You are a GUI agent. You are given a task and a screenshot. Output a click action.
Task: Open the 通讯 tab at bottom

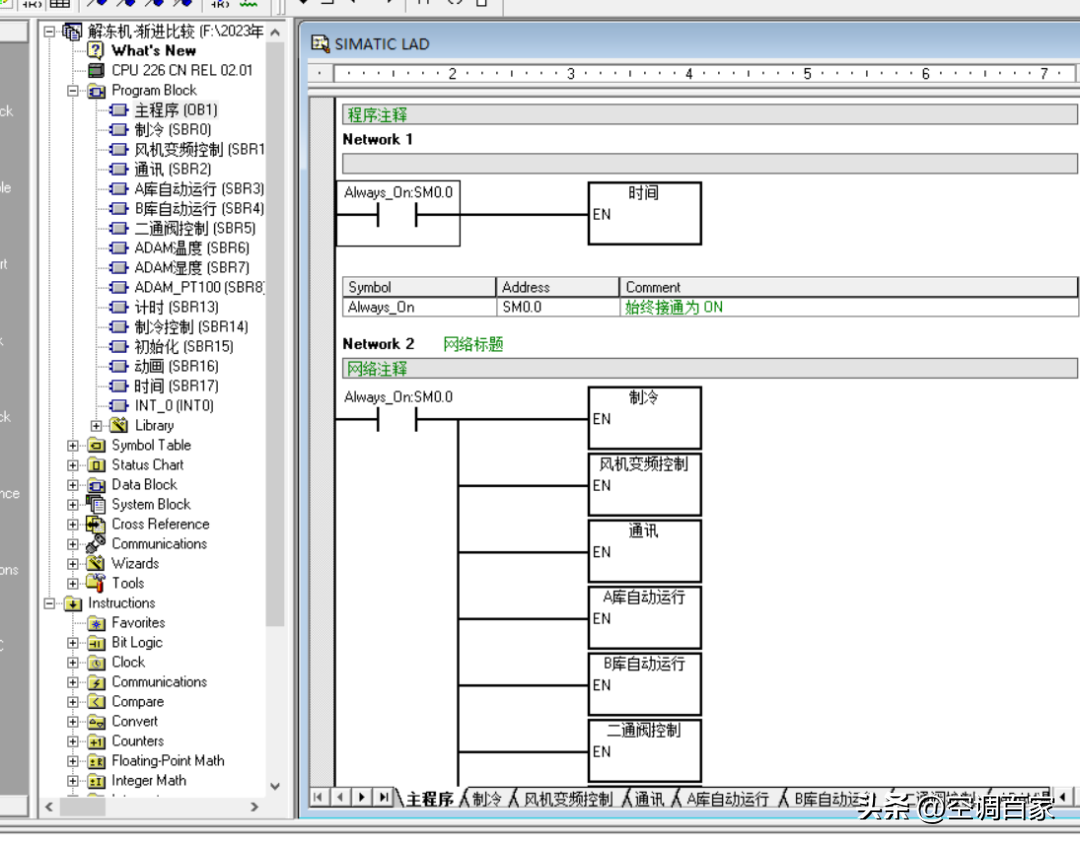pos(648,799)
